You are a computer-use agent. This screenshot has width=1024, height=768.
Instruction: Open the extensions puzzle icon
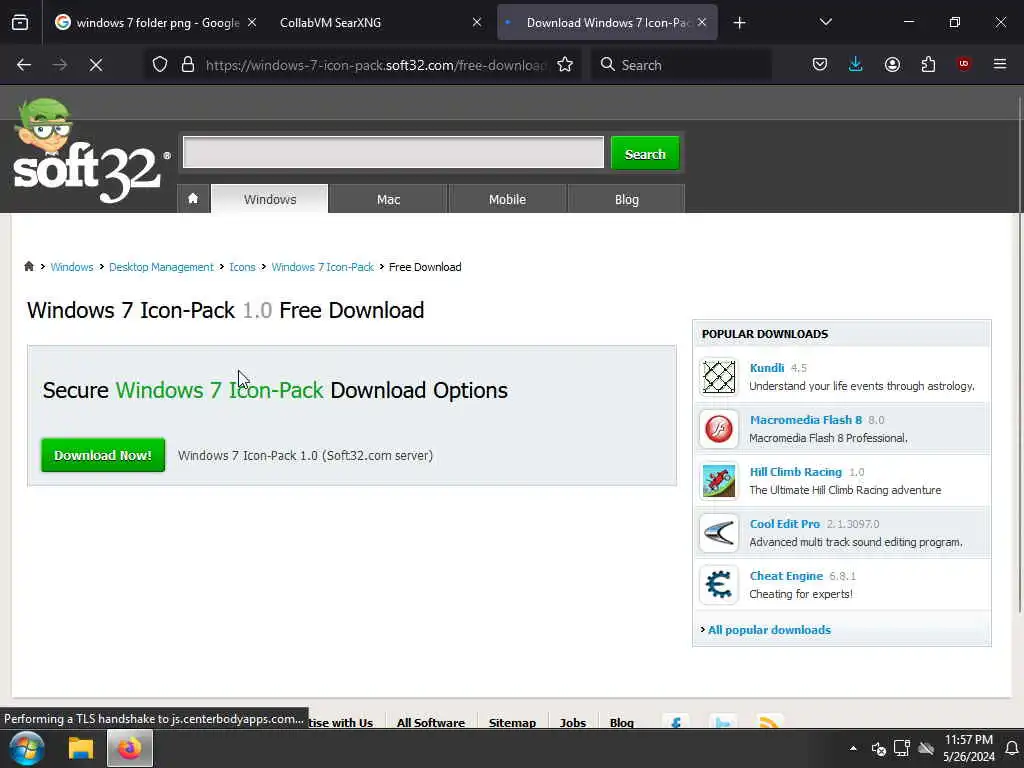928,65
